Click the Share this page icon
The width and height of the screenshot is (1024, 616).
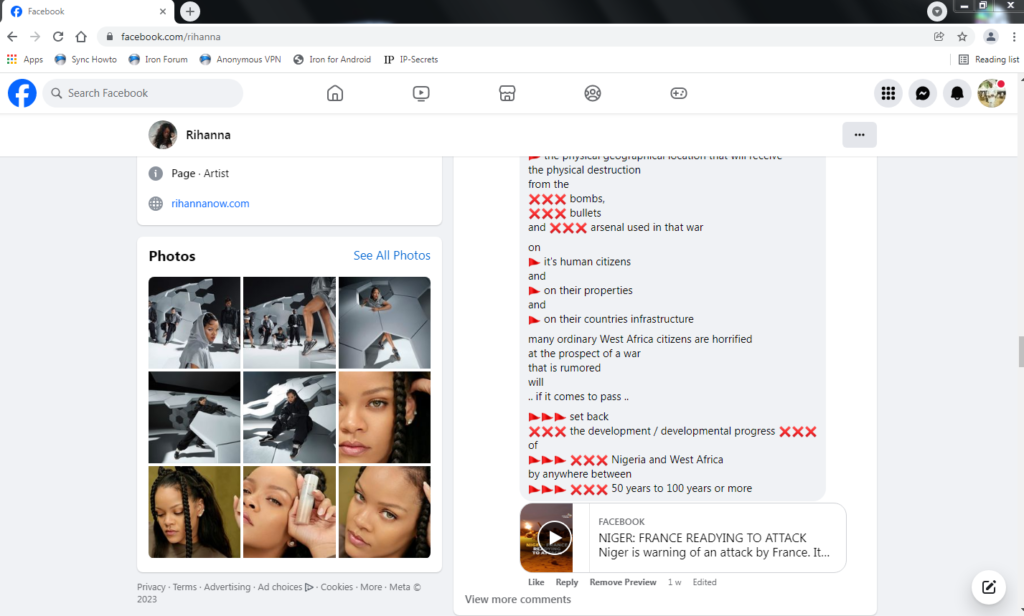tap(939, 37)
